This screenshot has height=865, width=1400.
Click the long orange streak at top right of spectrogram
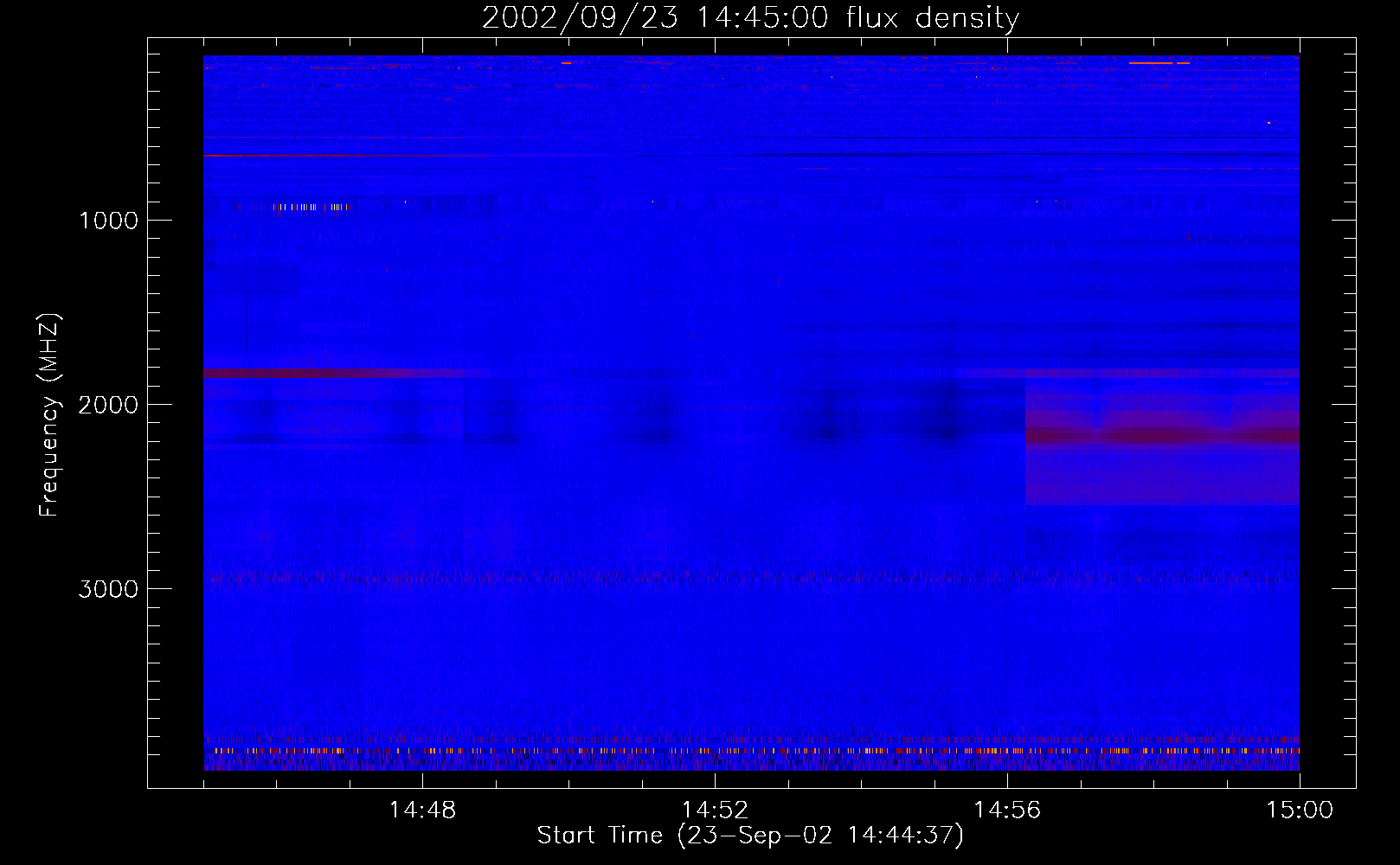pos(1150,63)
